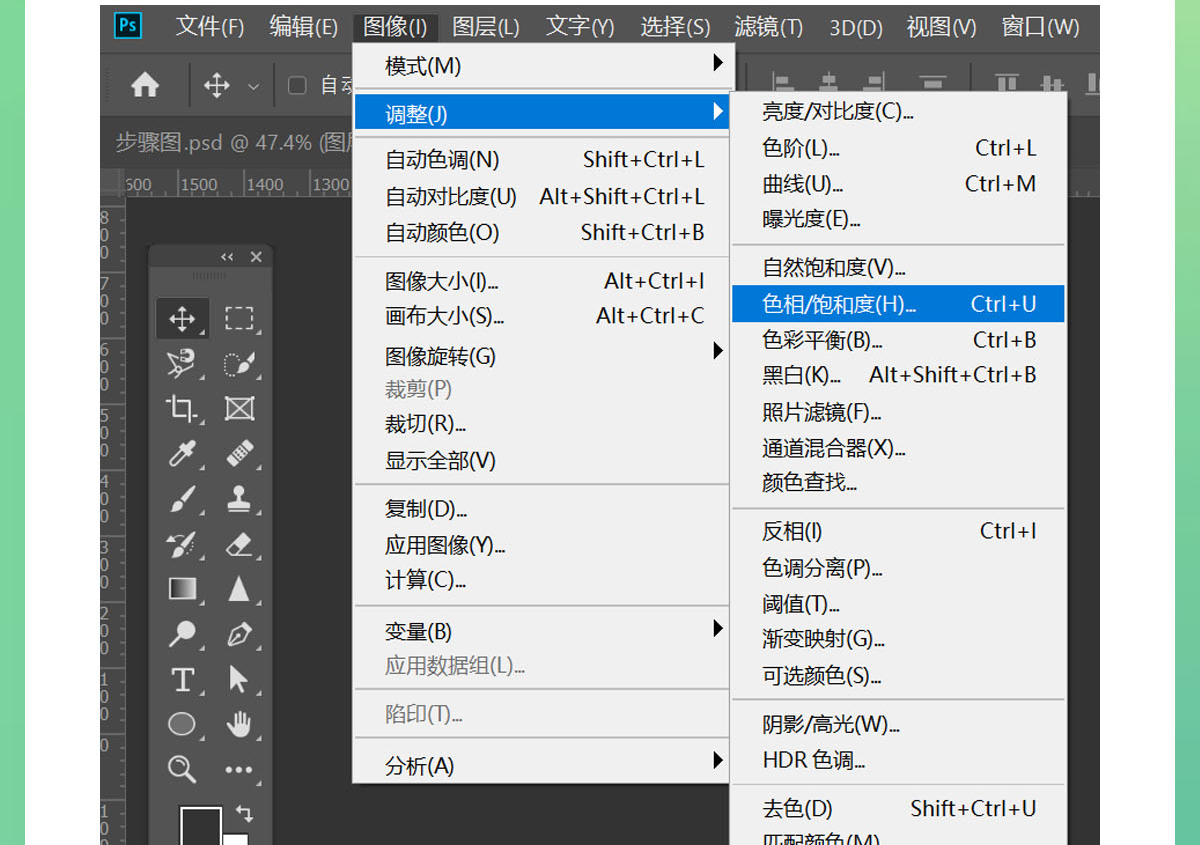
Task: Select the Clone Stamp tool
Action: [x=239, y=498]
